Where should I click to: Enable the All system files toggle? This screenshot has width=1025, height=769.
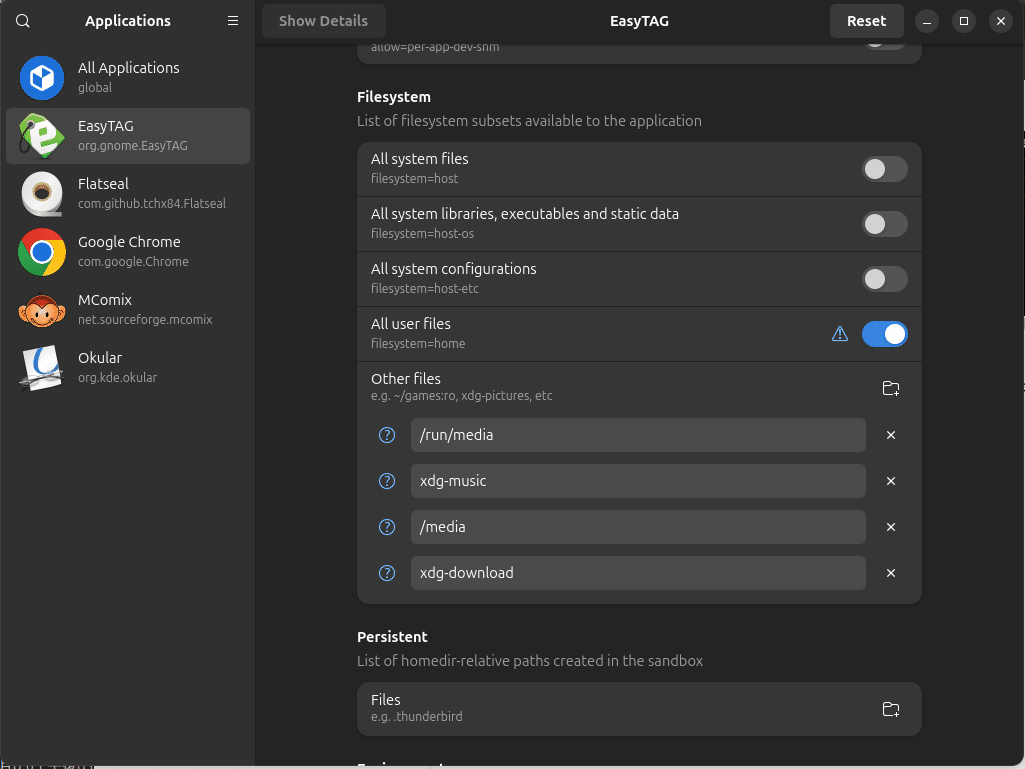coord(884,169)
